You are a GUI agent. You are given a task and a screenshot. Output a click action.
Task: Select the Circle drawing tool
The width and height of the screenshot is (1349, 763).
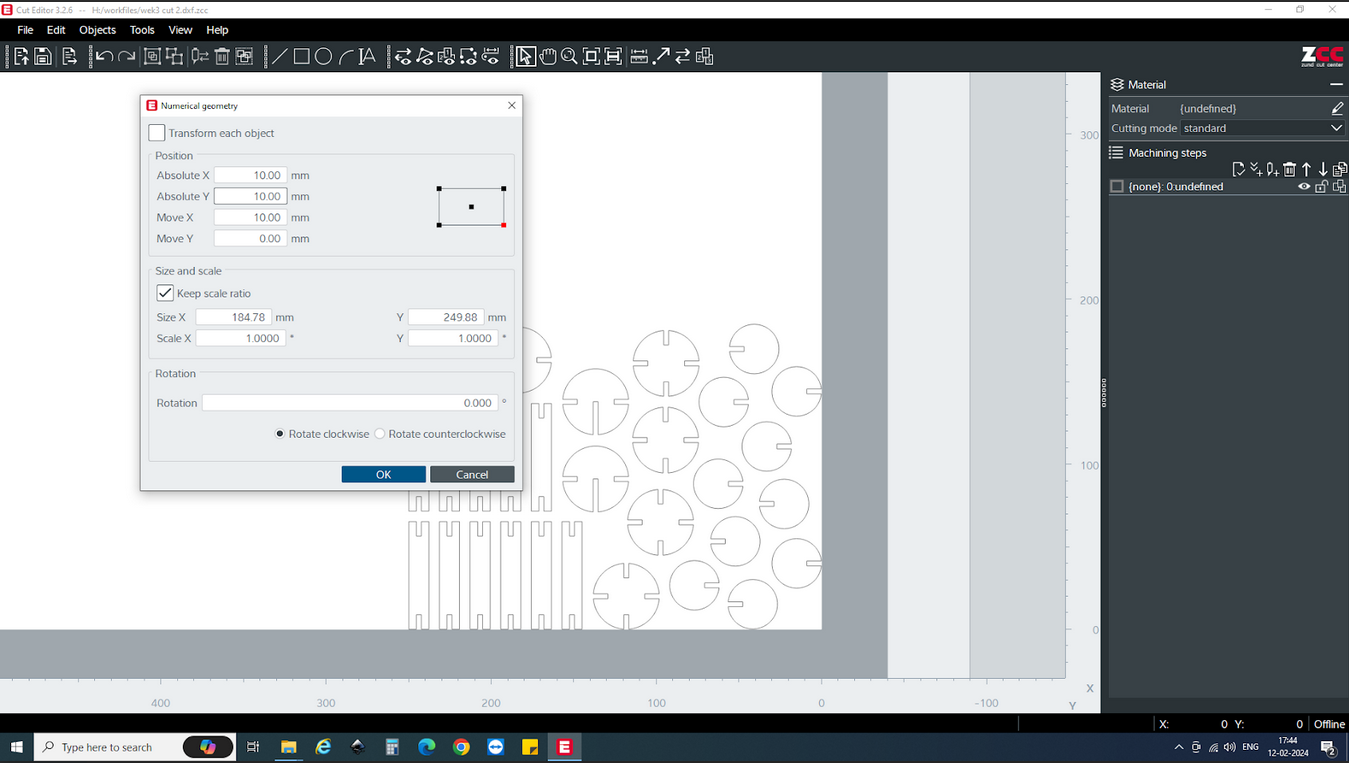click(323, 57)
